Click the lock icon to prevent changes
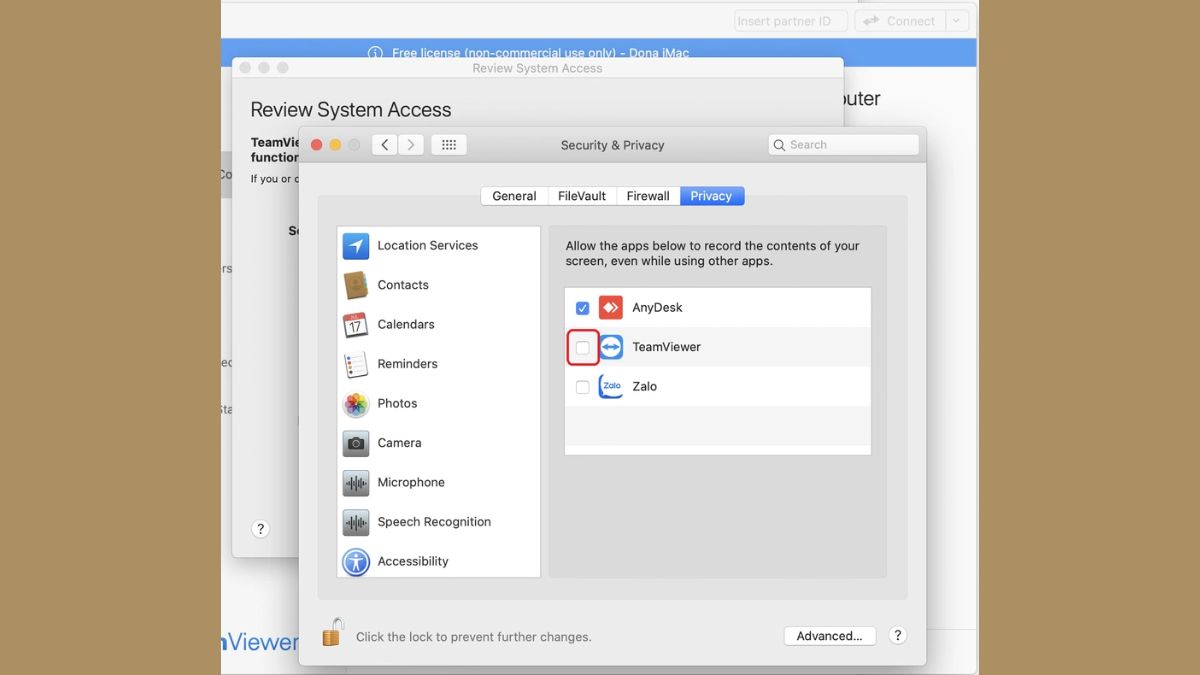Screen dimensions: 1200x675 click(333, 632)
